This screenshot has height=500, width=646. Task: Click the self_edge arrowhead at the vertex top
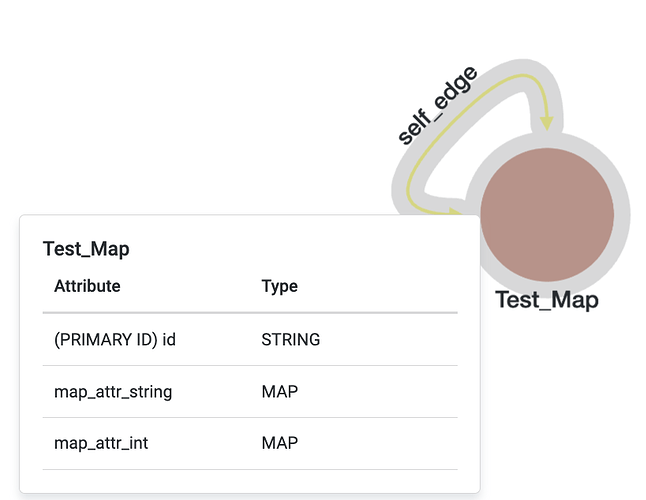tap(547, 123)
